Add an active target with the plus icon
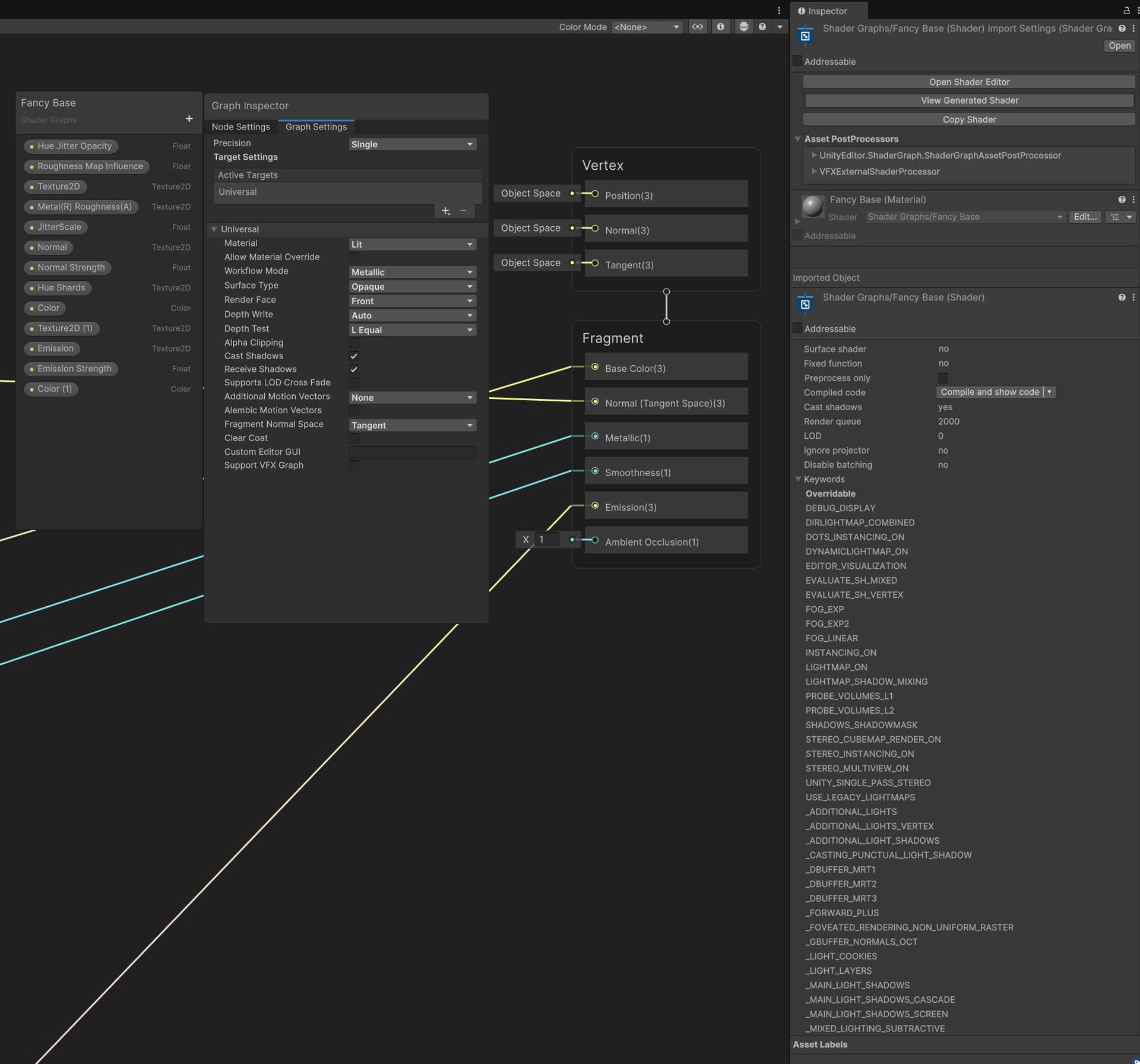This screenshot has width=1140, height=1064. tap(445, 211)
